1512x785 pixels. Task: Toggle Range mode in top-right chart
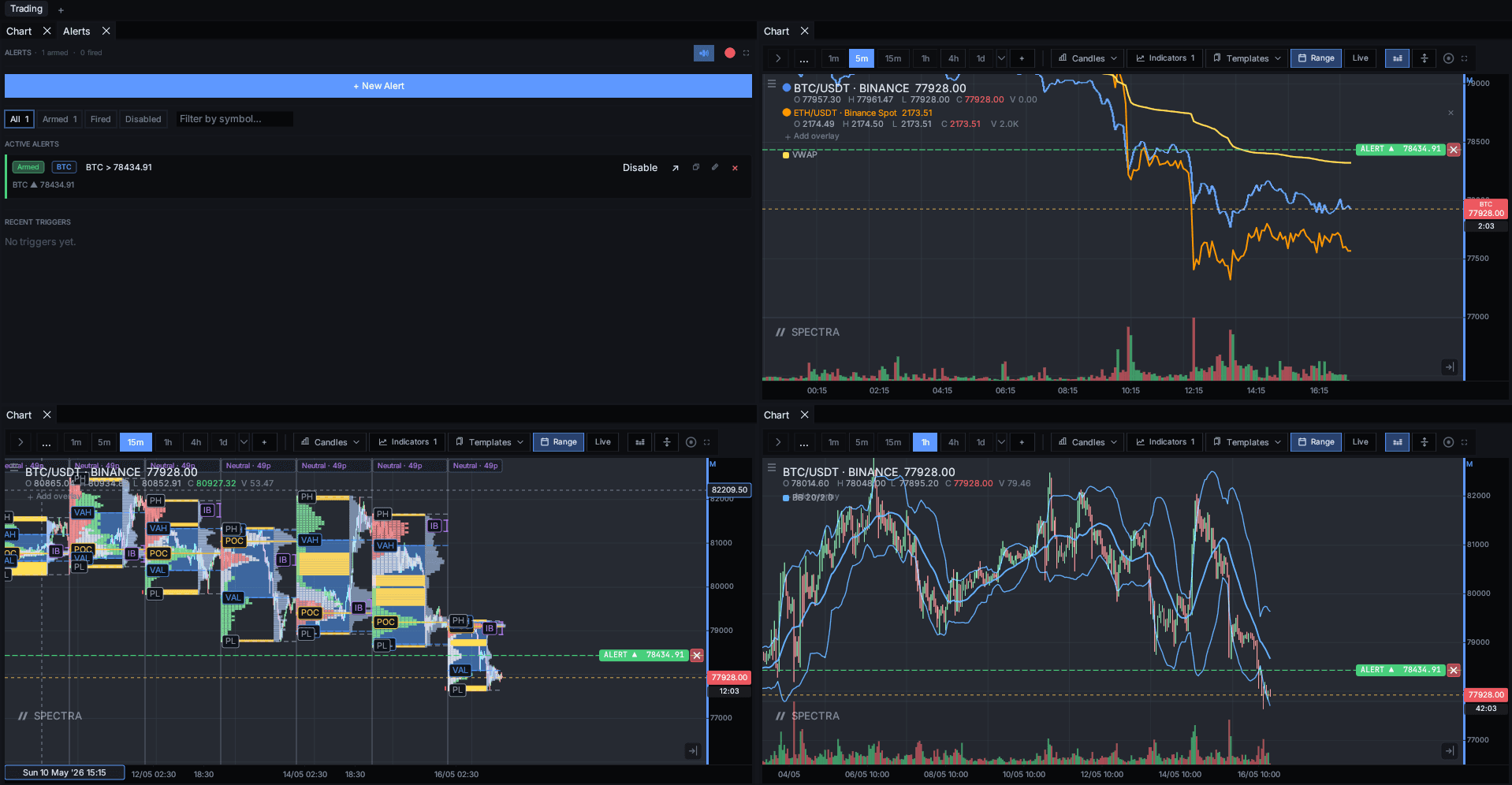click(1316, 58)
